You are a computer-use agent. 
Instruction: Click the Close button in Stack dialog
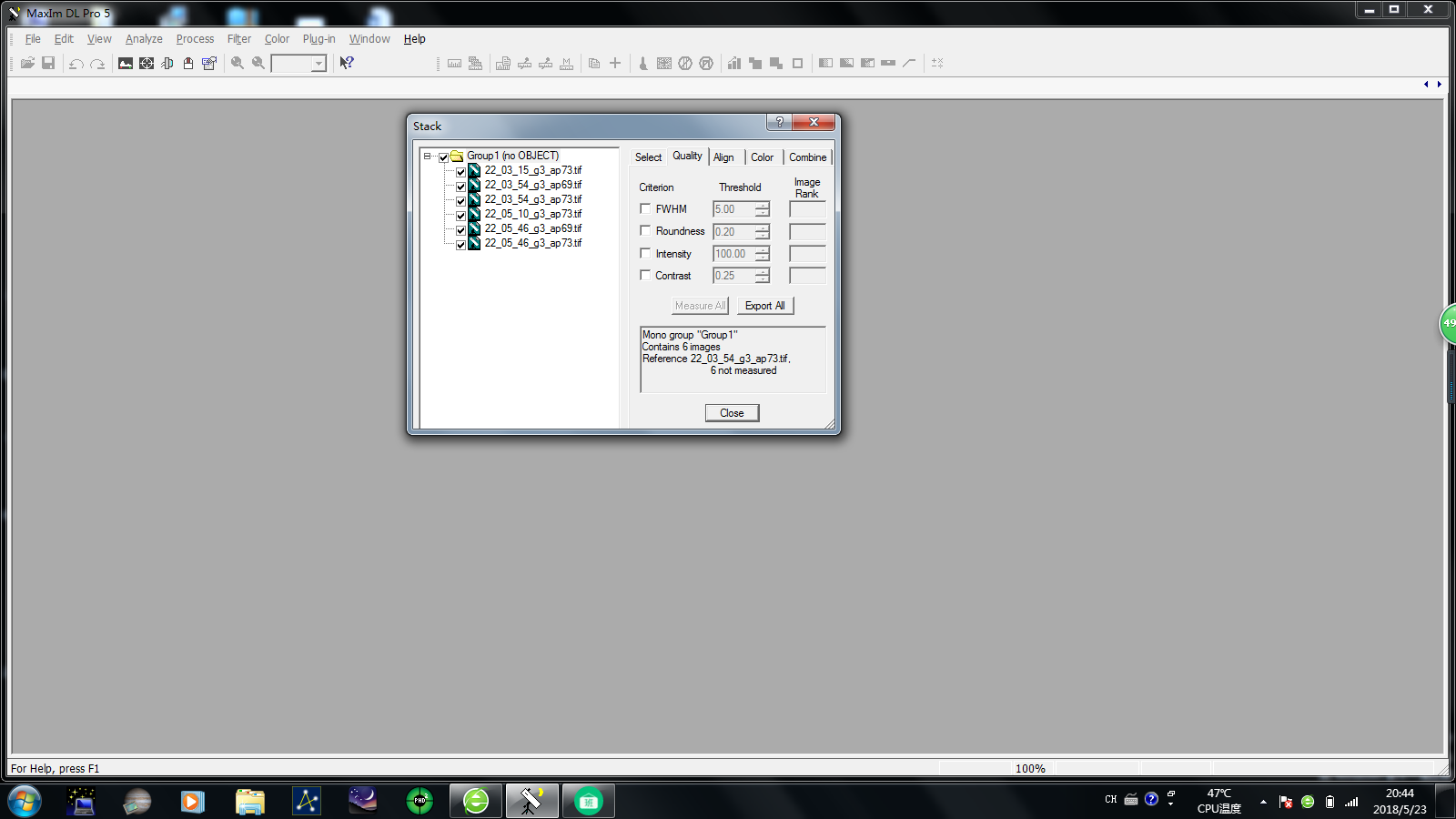point(732,413)
